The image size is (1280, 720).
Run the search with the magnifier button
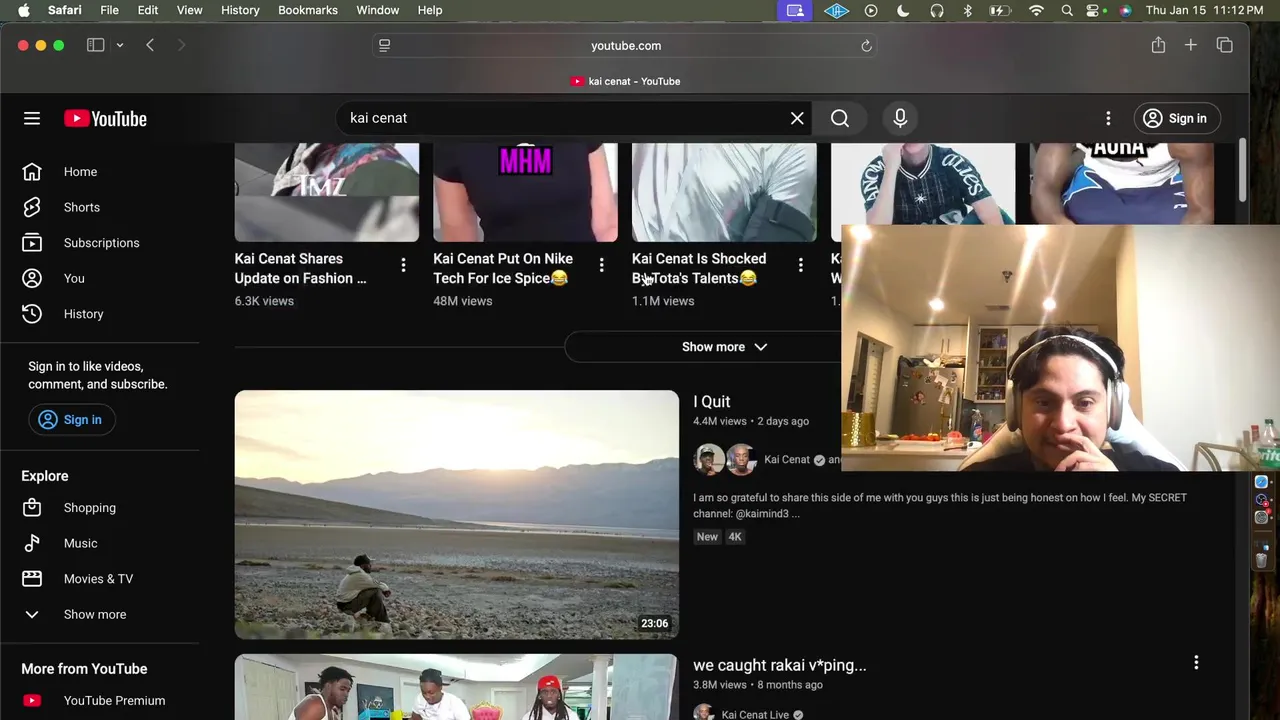[x=840, y=118]
